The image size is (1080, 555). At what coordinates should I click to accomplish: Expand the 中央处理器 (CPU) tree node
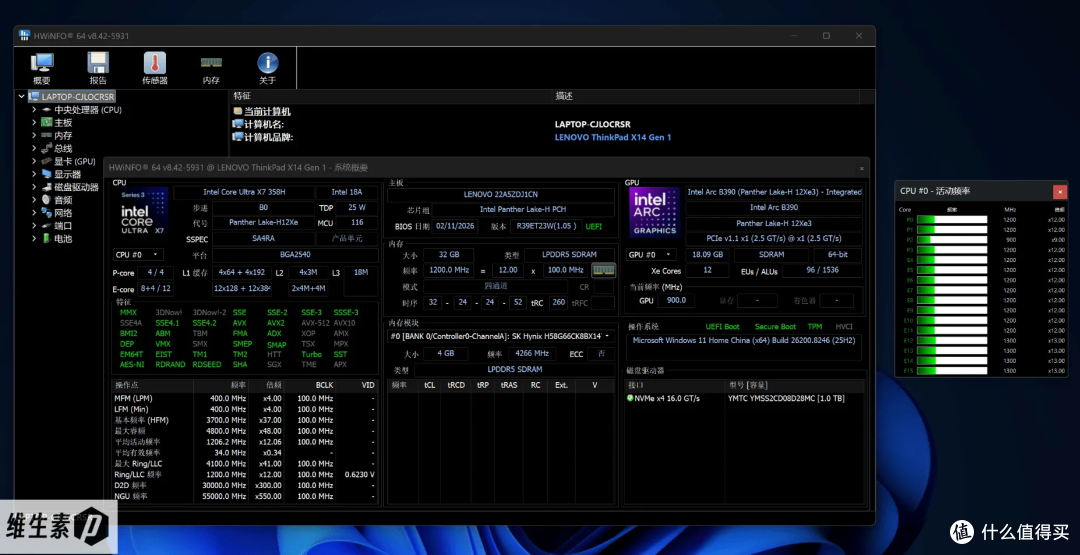pos(34,109)
